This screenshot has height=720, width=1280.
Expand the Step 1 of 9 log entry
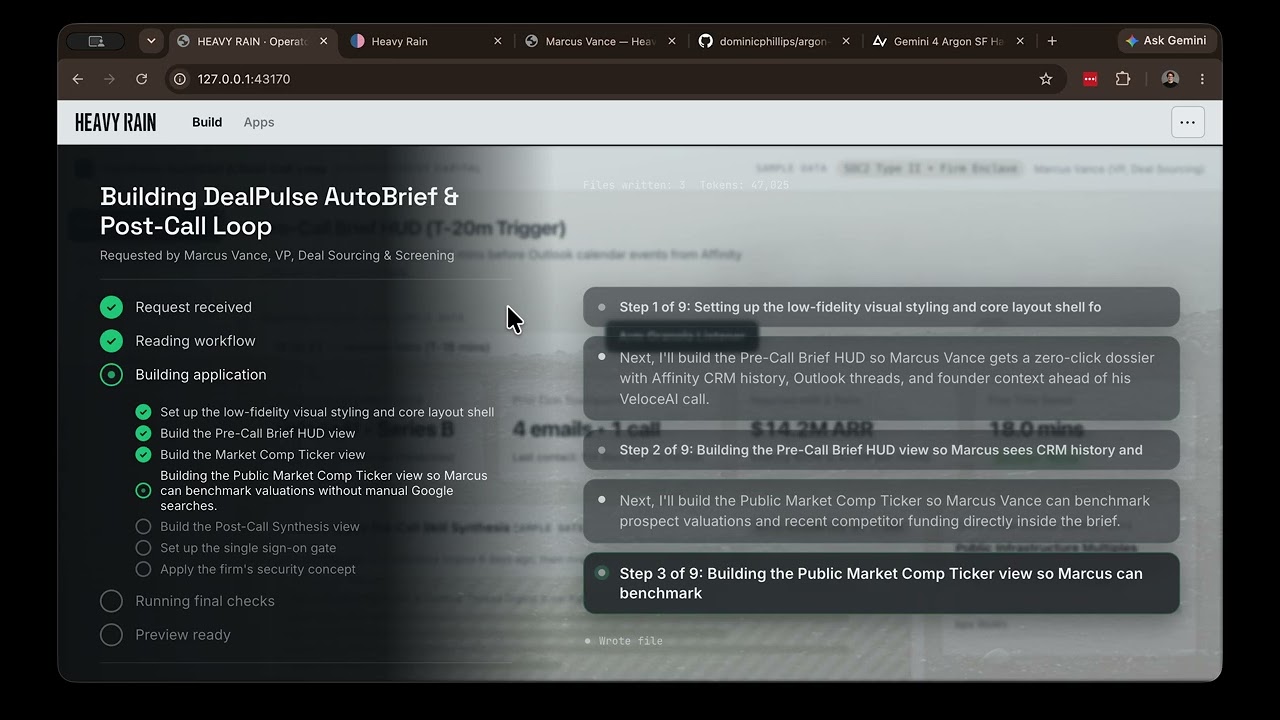point(881,307)
